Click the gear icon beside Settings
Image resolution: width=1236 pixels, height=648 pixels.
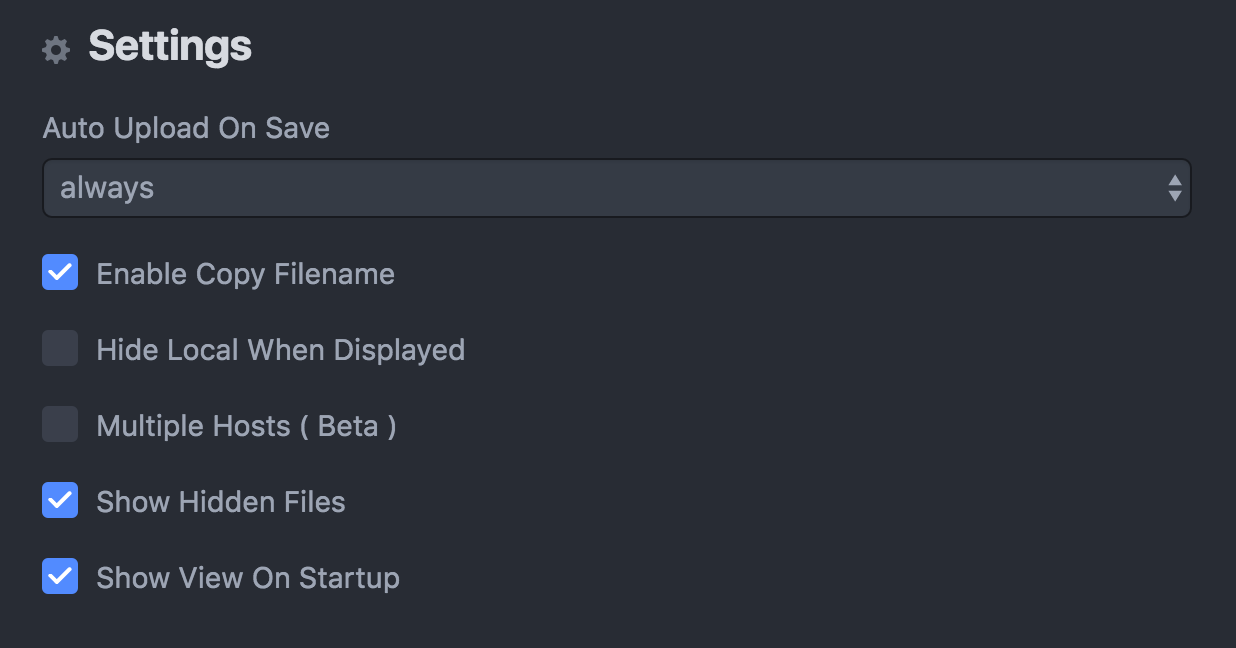(x=56, y=50)
